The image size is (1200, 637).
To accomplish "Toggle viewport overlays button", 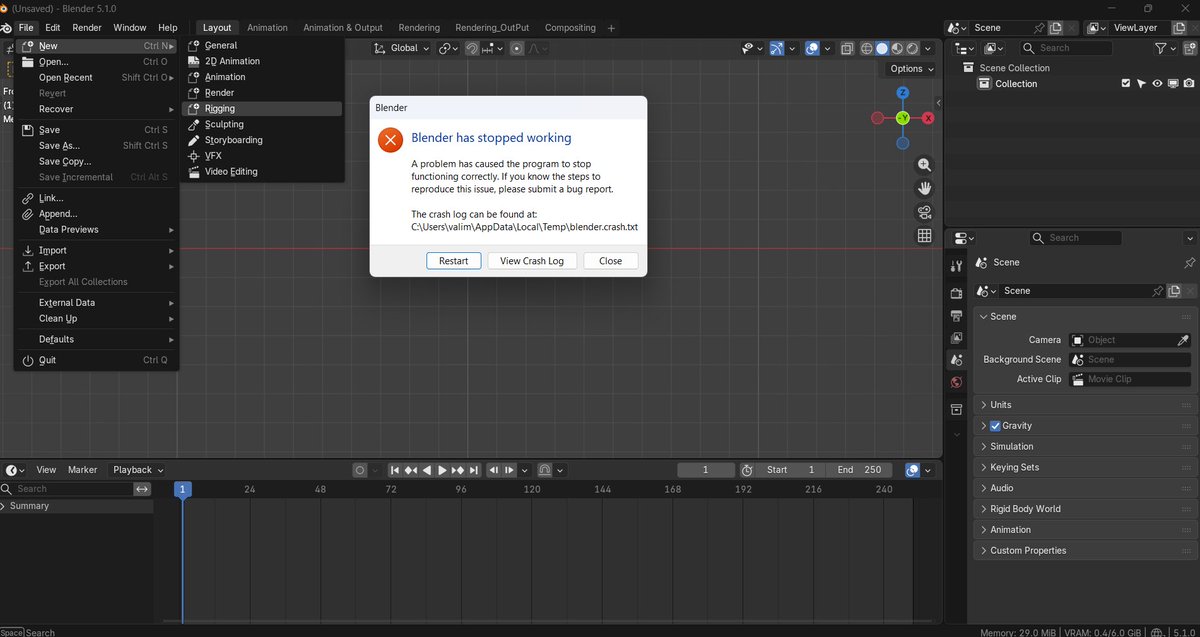I will pos(813,48).
